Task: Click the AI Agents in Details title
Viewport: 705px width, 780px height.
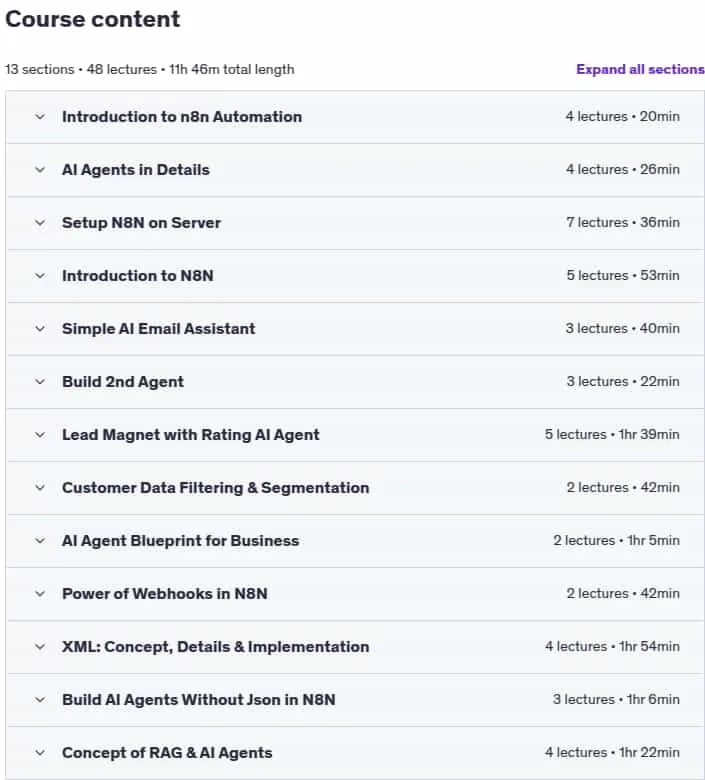Action: (x=135, y=170)
